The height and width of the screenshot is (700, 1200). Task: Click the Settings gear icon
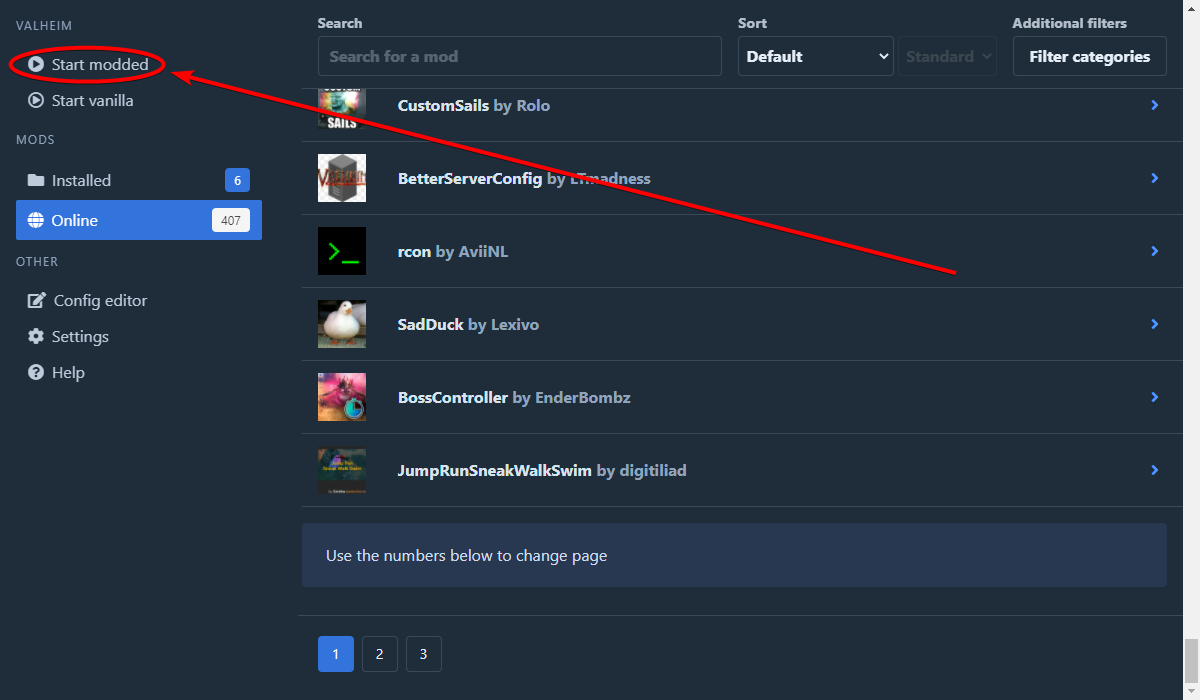click(37, 336)
